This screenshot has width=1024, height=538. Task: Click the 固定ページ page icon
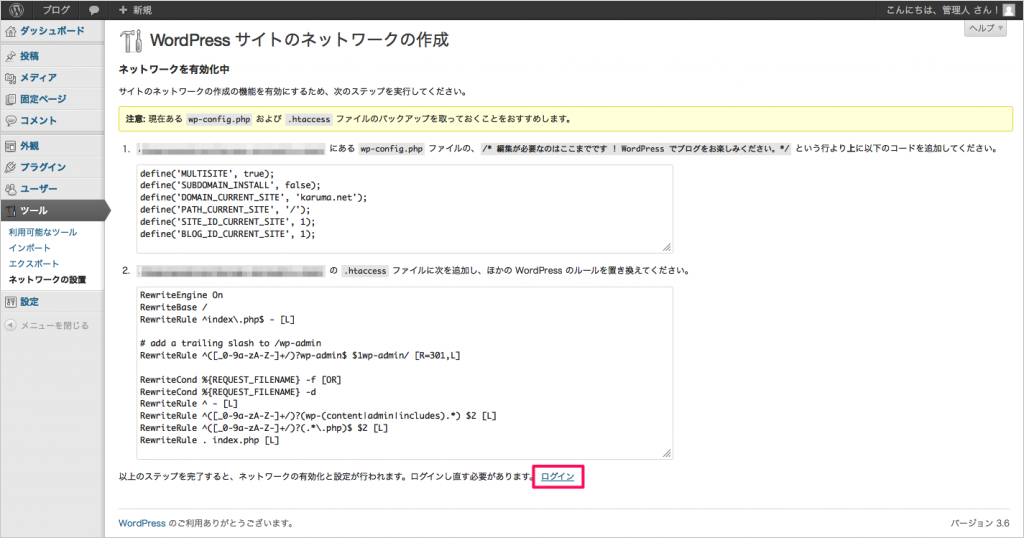tap(10, 99)
